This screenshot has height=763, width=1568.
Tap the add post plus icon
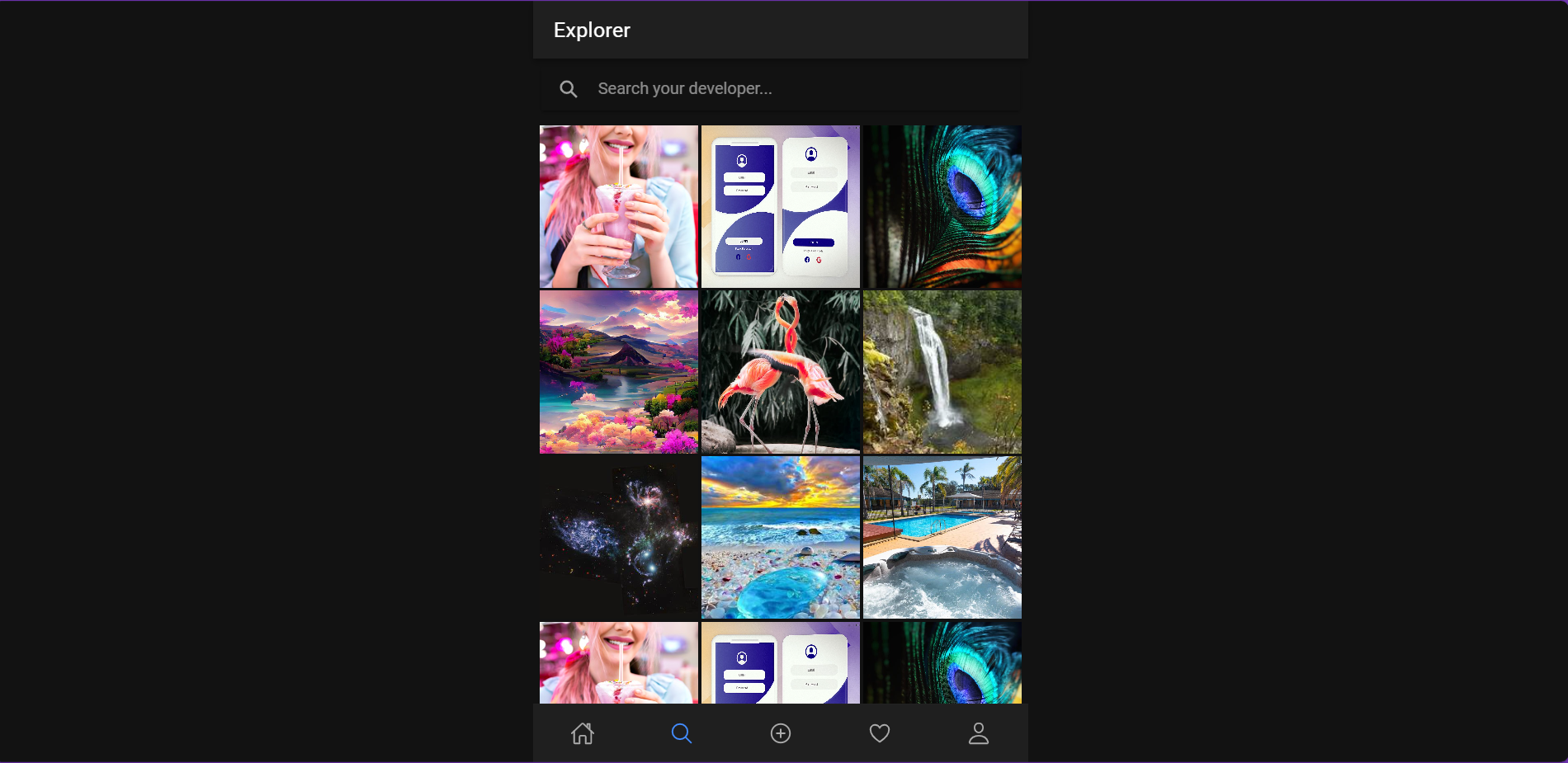tap(781, 733)
